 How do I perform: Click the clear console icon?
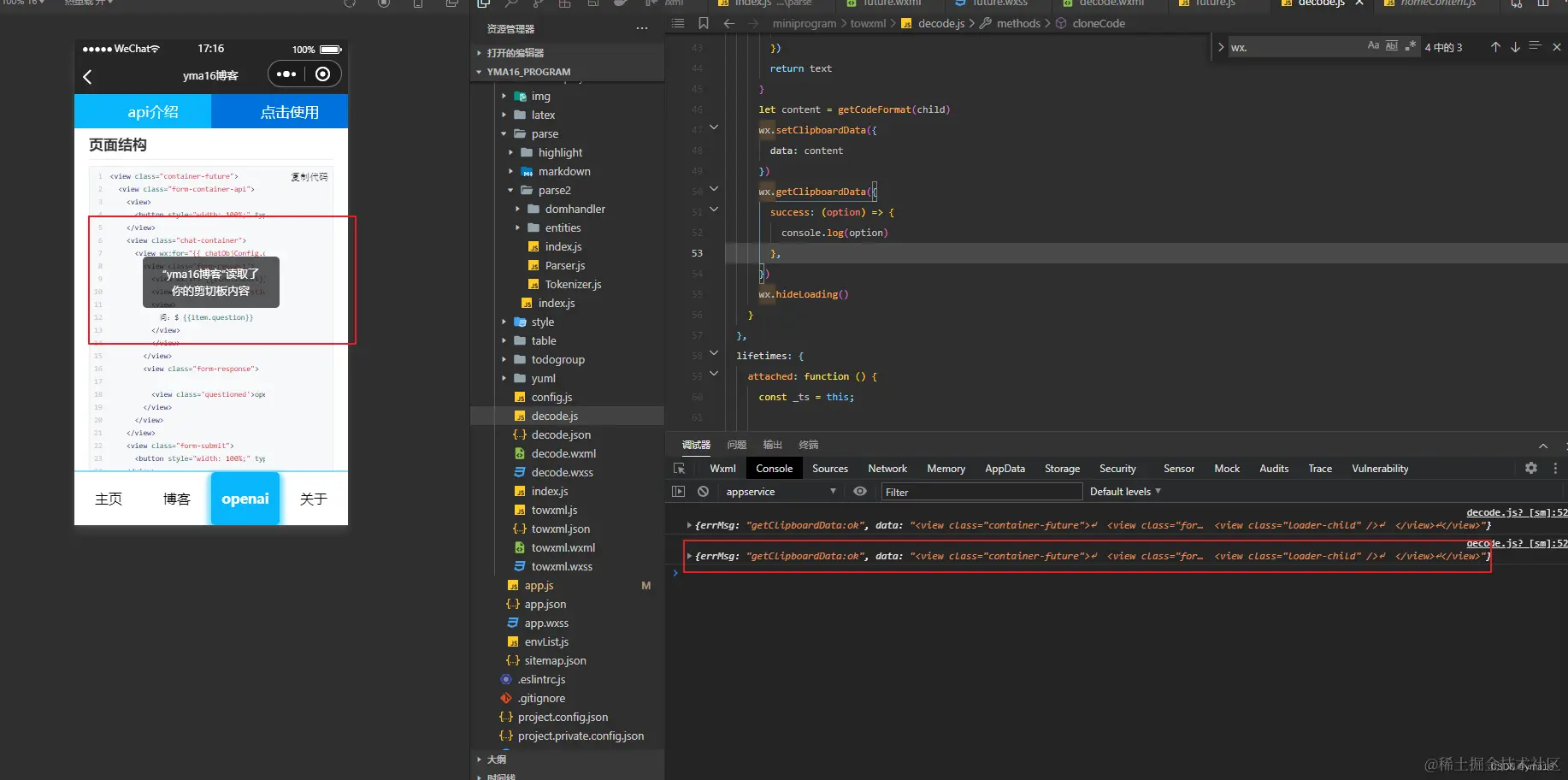coord(703,492)
